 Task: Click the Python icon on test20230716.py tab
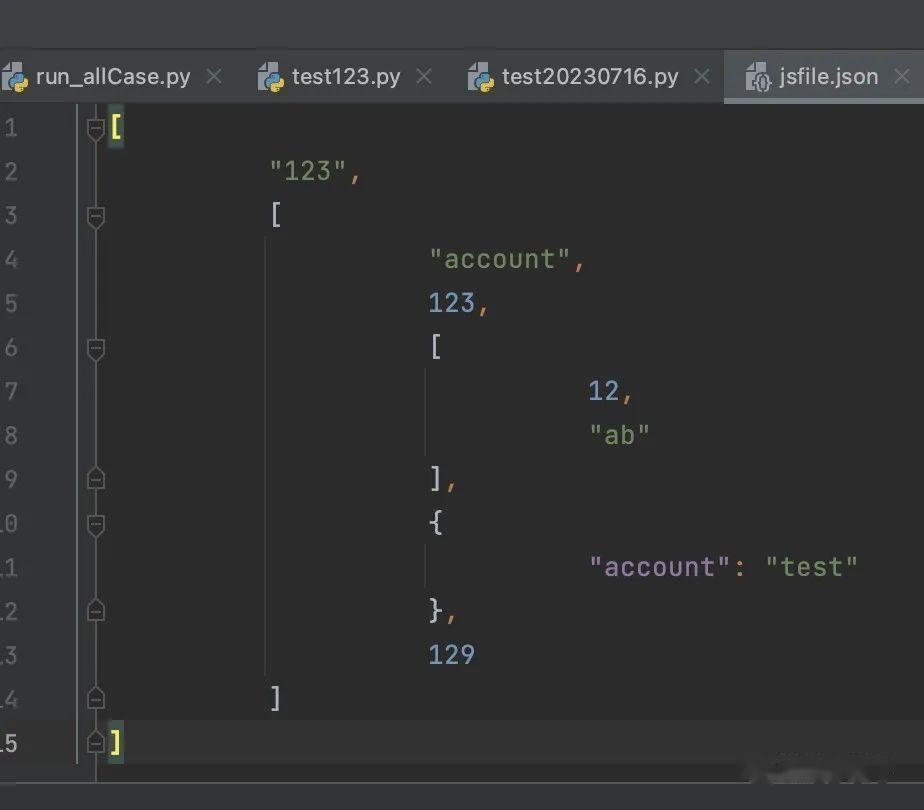480,76
